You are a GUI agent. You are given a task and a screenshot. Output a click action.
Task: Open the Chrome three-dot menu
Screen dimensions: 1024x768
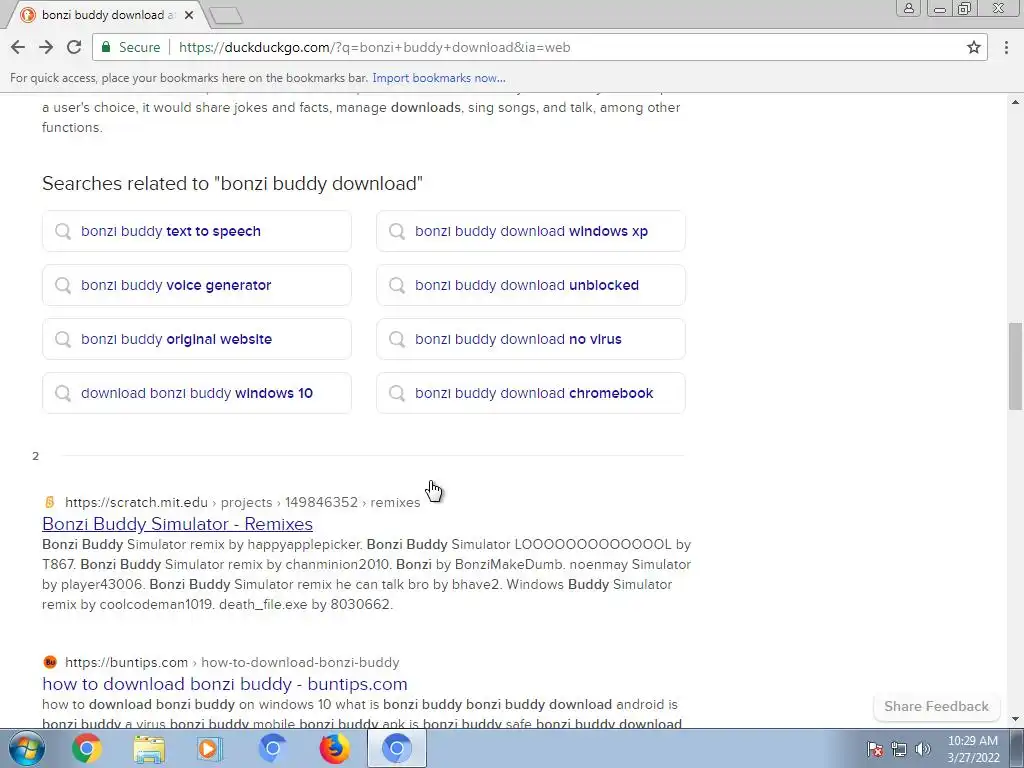(x=1006, y=47)
